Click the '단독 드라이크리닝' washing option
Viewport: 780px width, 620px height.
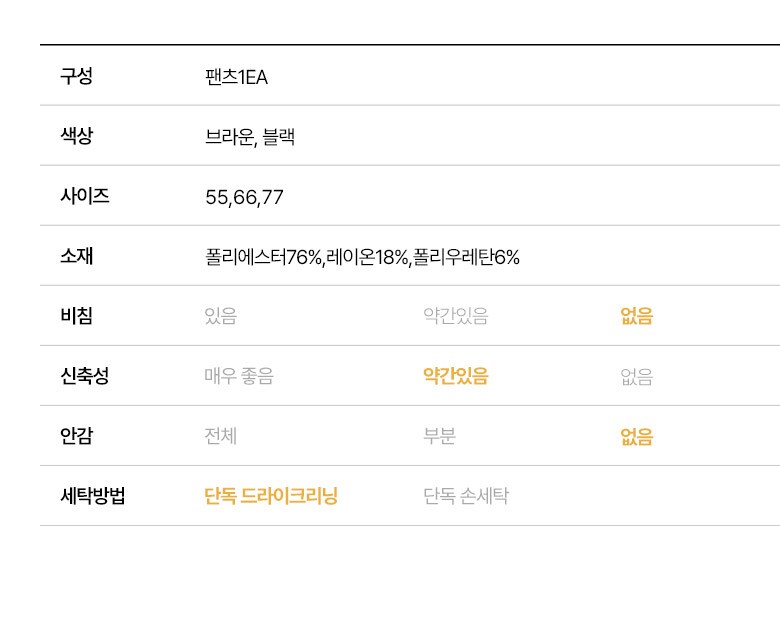coord(271,497)
